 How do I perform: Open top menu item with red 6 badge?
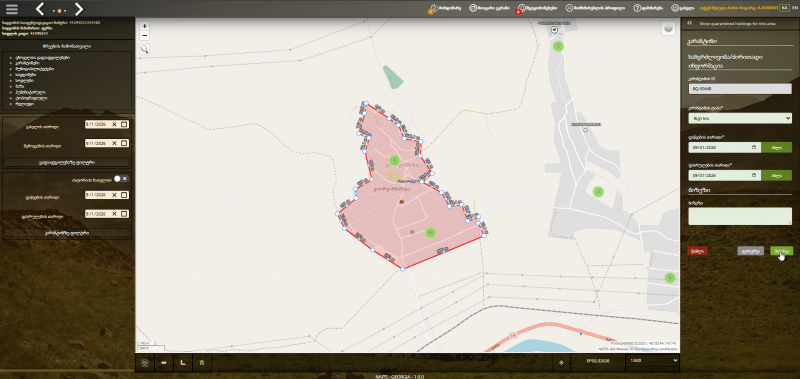(x=537, y=9)
